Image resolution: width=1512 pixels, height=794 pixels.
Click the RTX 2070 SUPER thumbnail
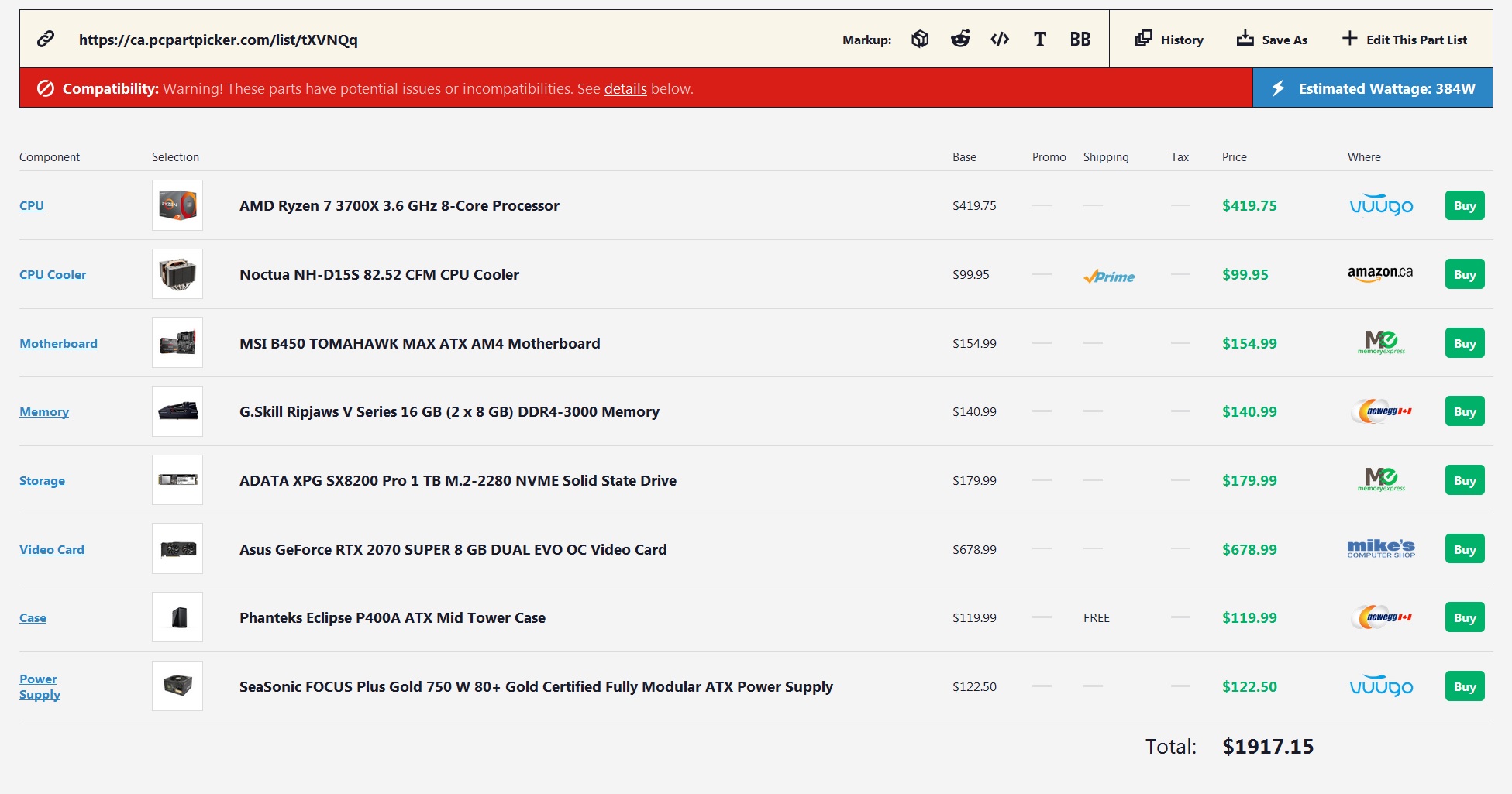pyautogui.click(x=177, y=548)
